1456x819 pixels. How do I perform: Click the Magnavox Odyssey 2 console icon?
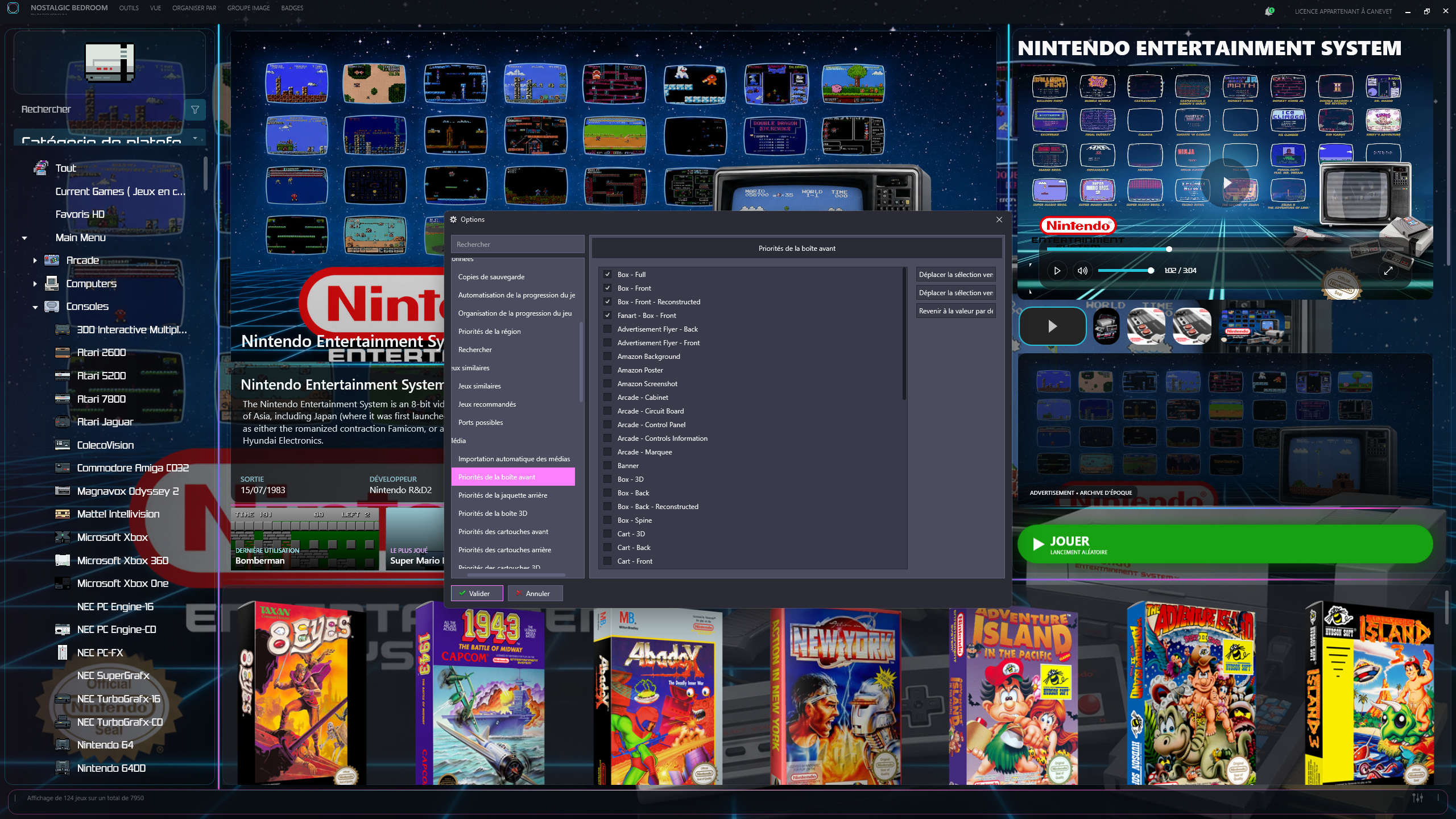[x=63, y=491]
